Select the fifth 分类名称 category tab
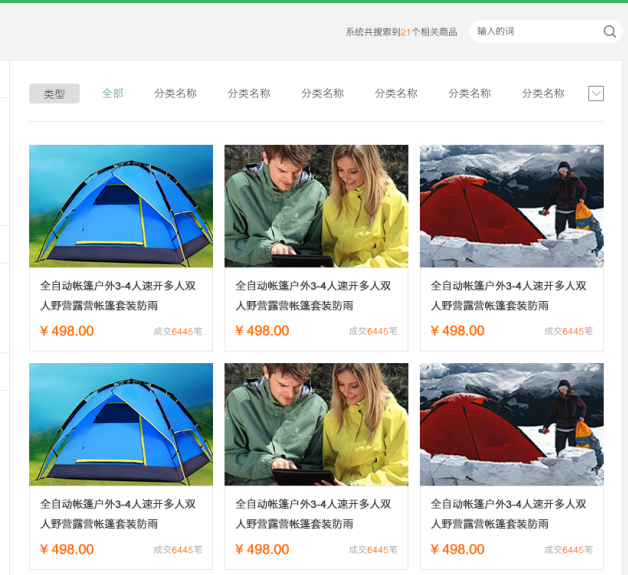 (x=469, y=93)
